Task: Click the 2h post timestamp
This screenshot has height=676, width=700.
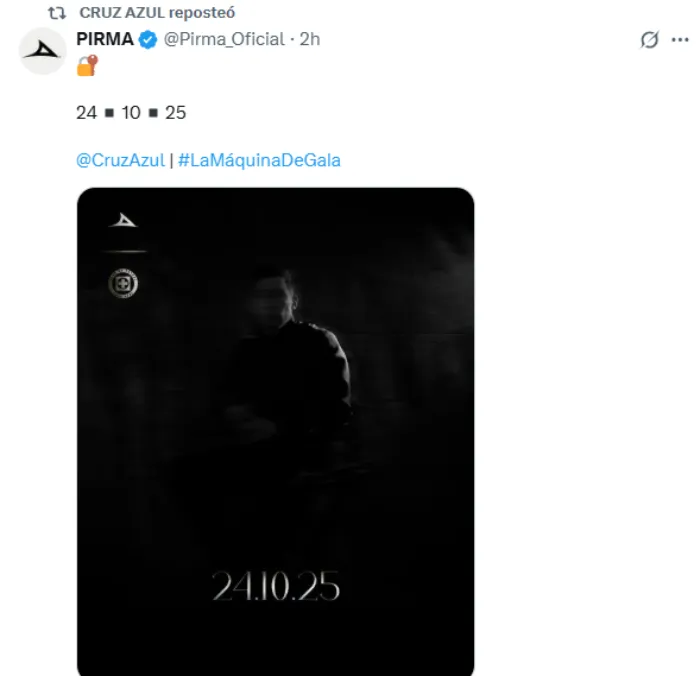Action: click(310, 39)
